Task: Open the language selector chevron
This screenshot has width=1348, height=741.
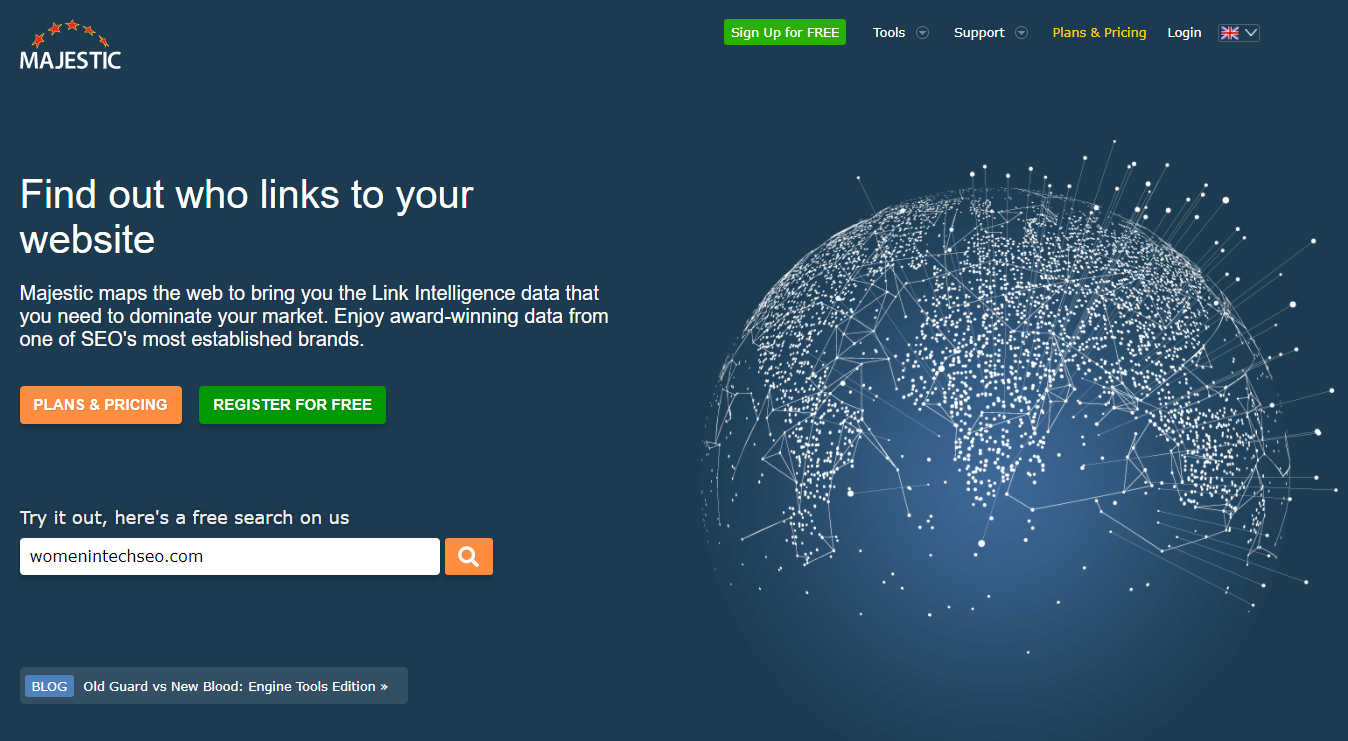Action: click(x=1250, y=33)
